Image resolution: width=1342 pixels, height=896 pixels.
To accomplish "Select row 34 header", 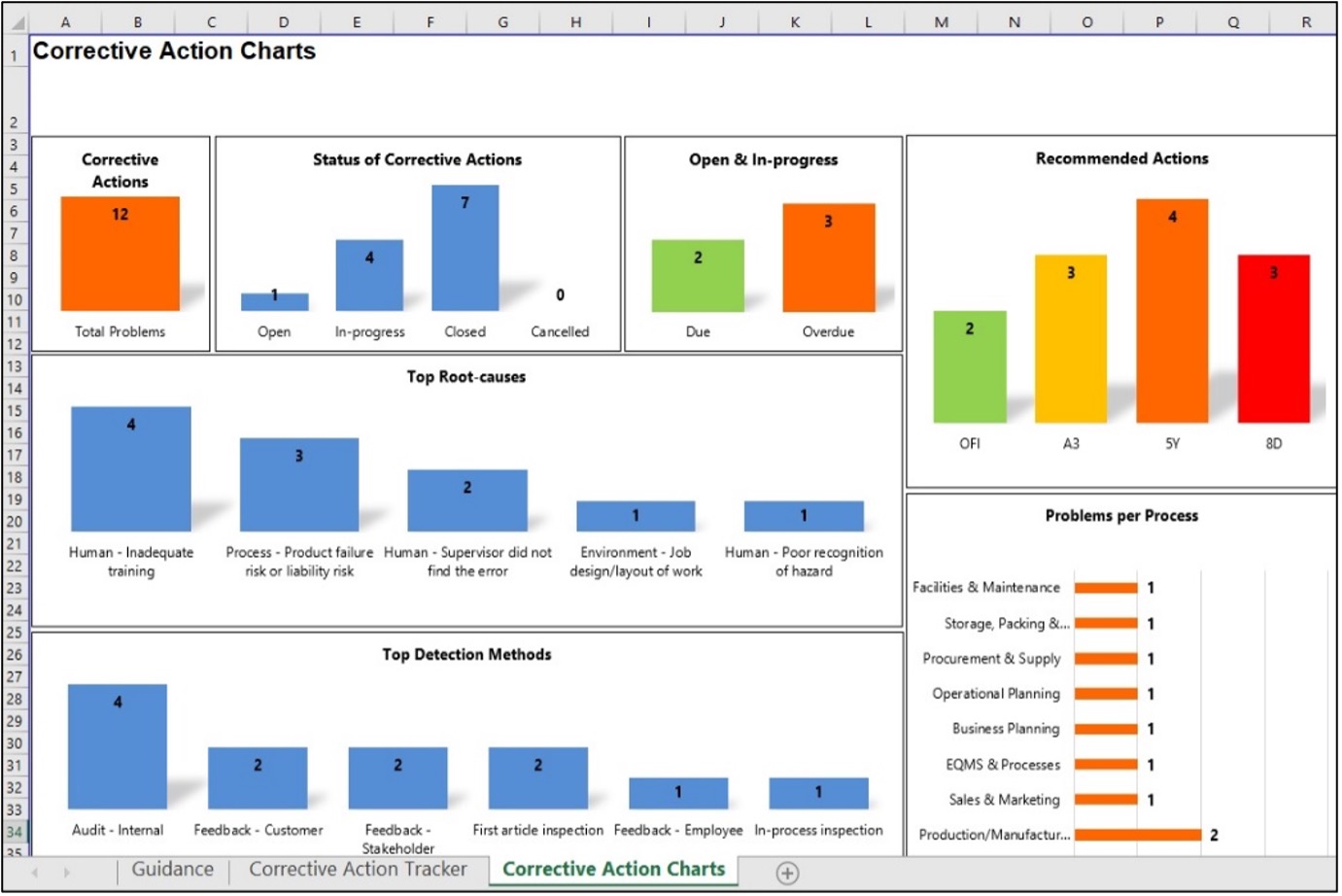I will 15,832.
